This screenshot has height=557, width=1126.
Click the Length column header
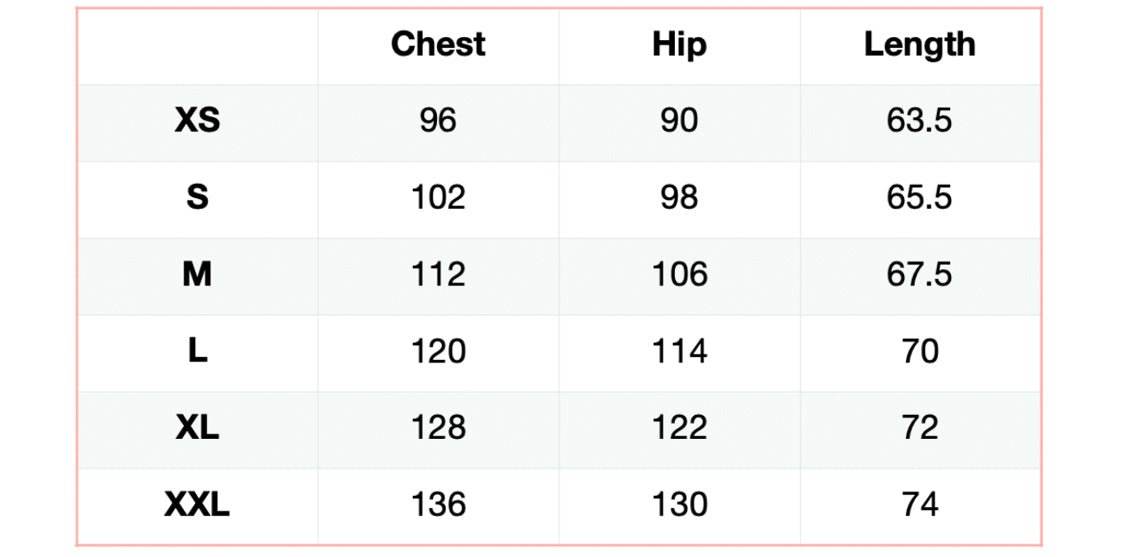coord(919,44)
